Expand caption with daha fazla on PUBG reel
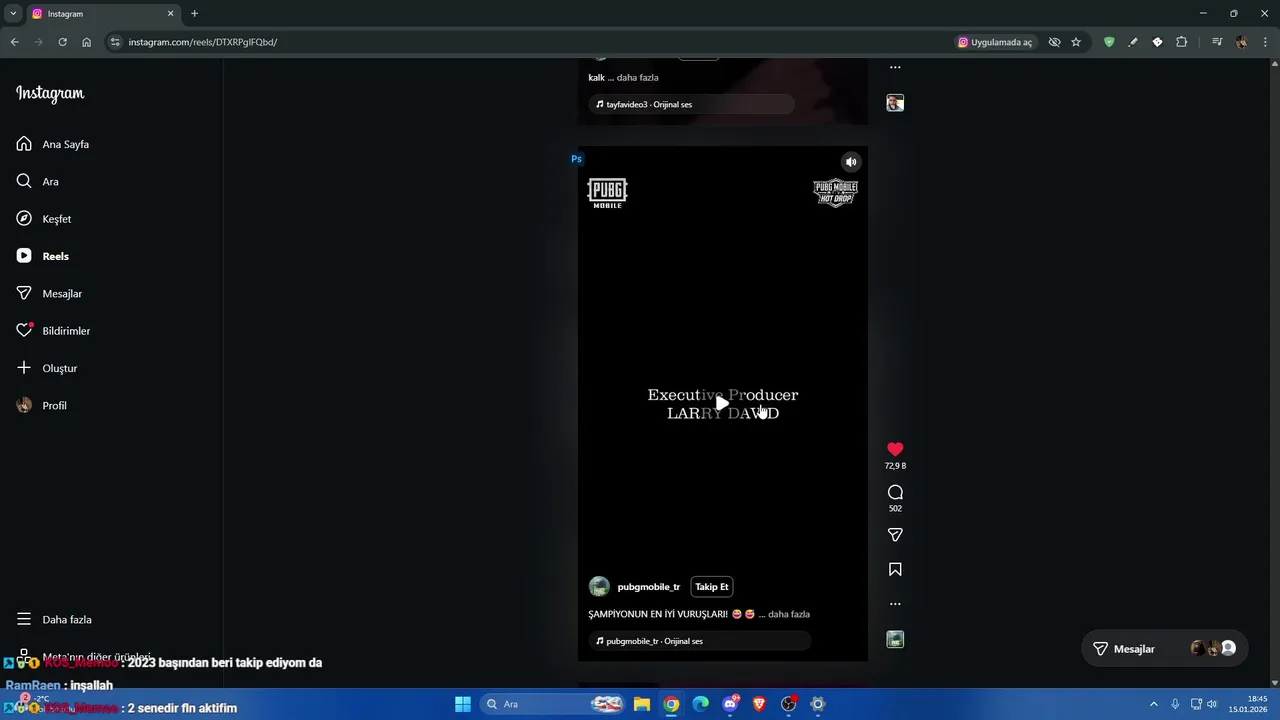 tap(788, 614)
